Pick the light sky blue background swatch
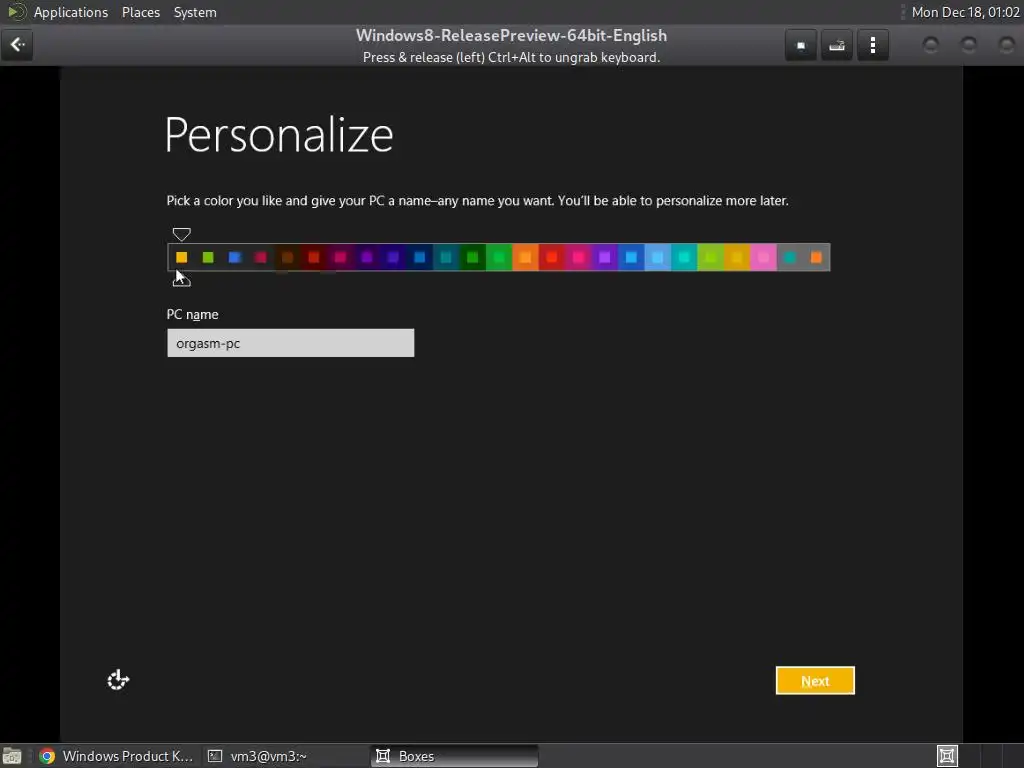 [658, 257]
